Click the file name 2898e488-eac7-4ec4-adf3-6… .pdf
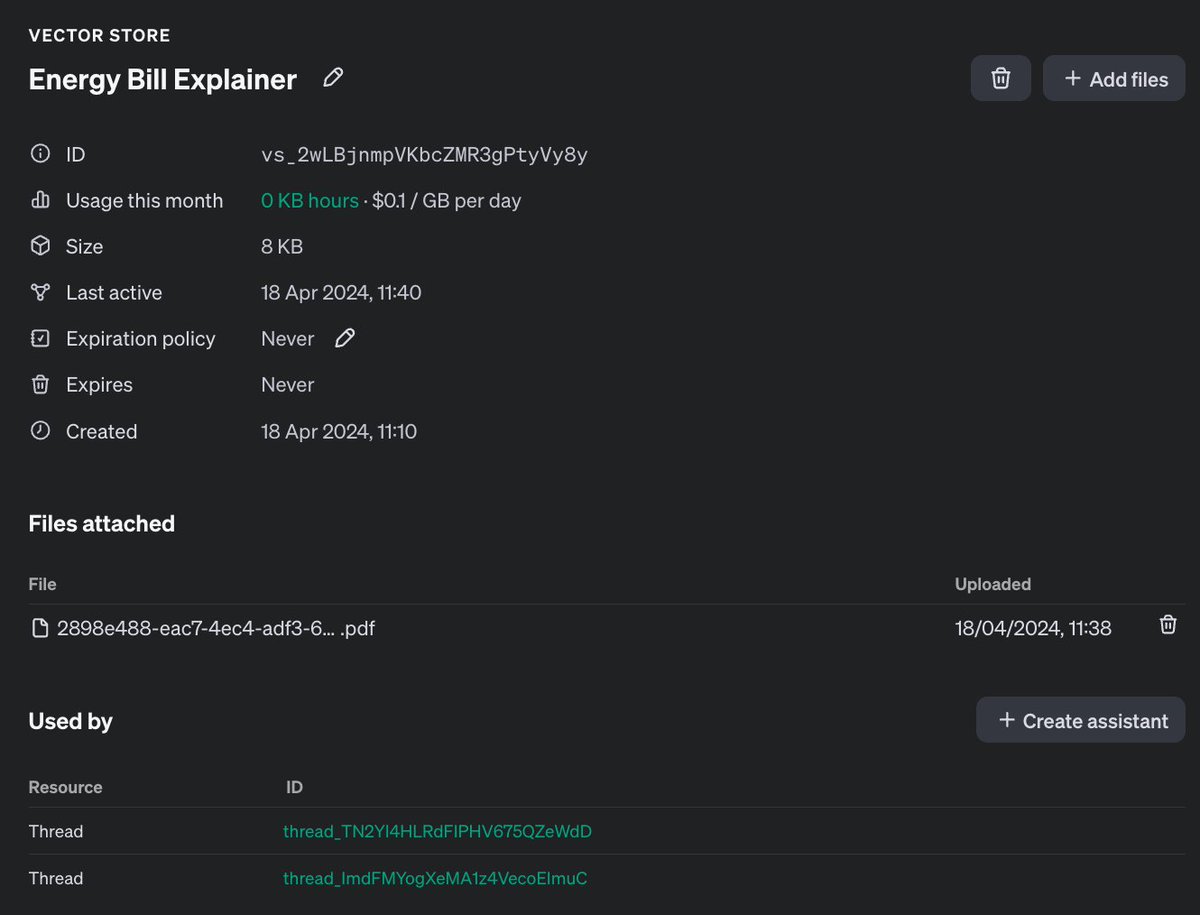1200x915 pixels. coord(216,628)
